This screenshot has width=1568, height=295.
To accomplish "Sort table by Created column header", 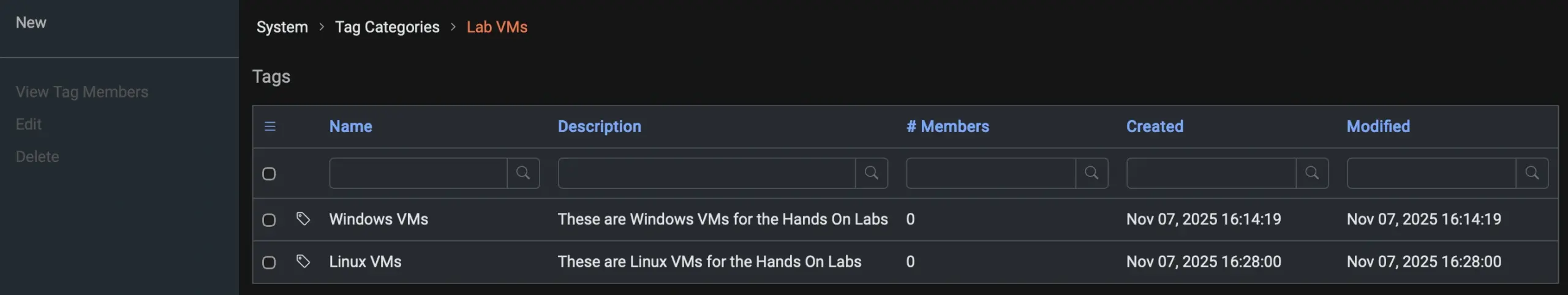I will pyautogui.click(x=1155, y=126).
